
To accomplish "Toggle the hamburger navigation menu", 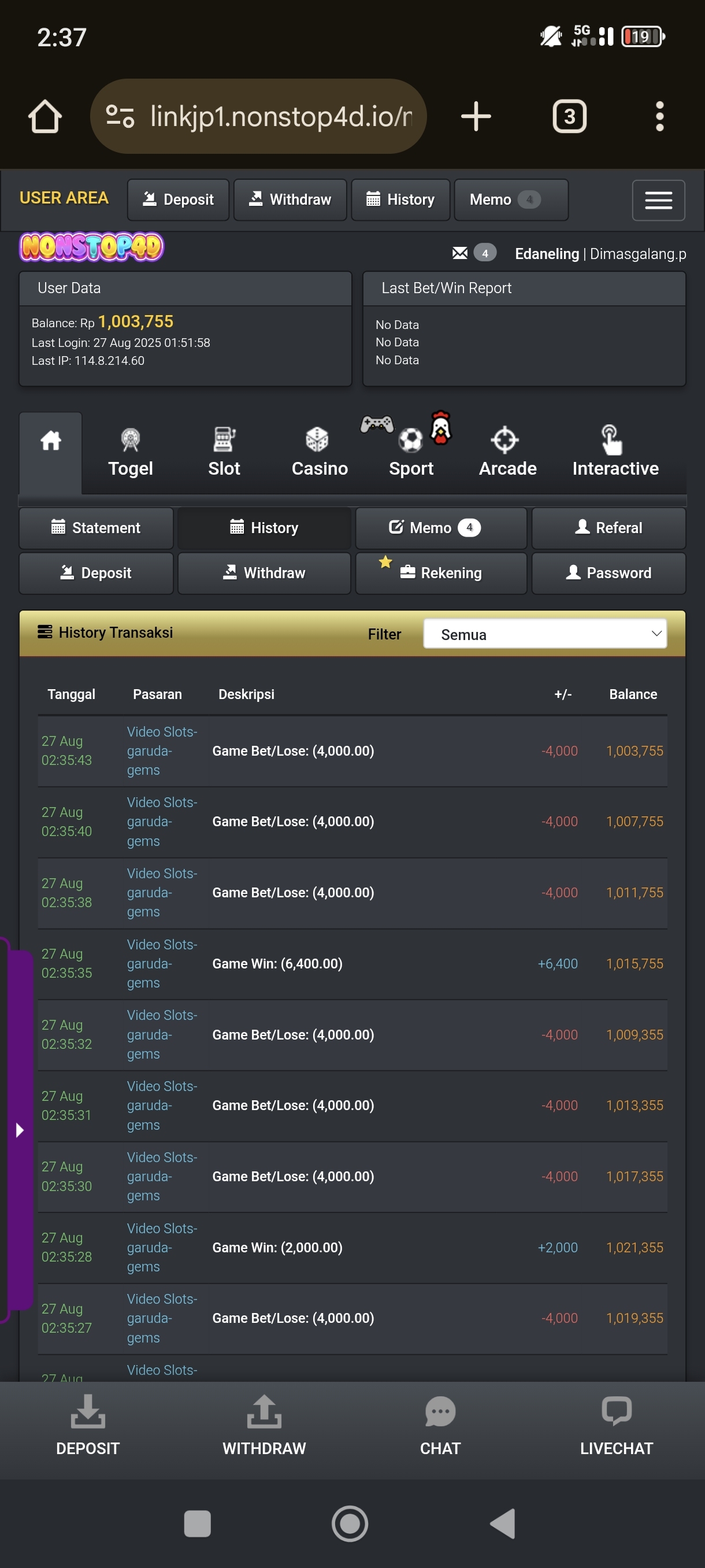I will pos(658,200).
